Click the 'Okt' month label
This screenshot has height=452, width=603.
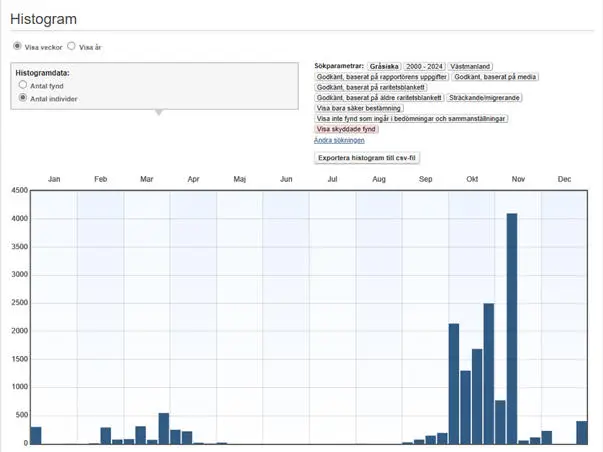coord(472,178)
